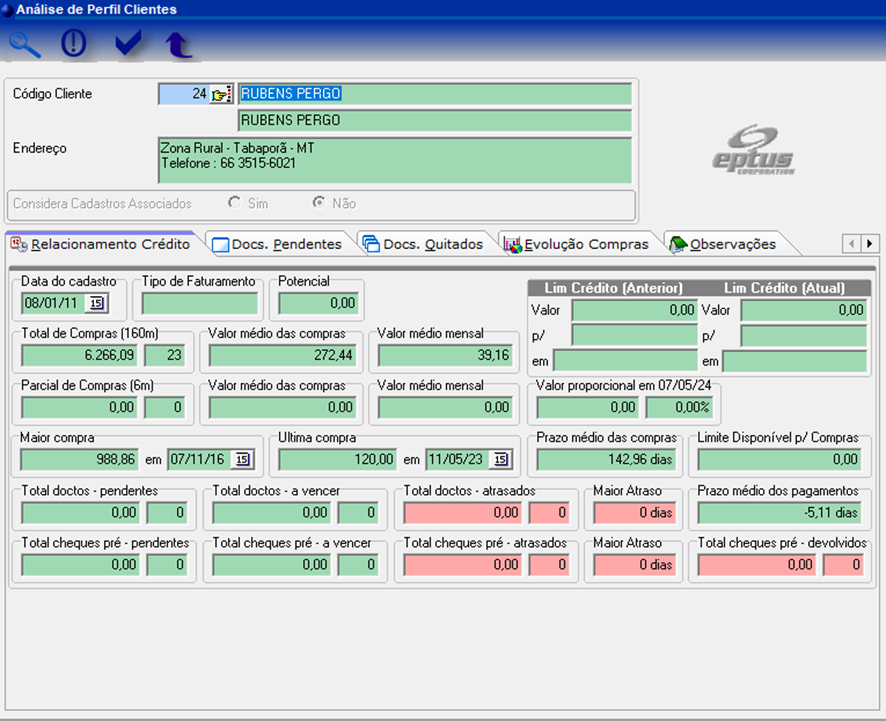Click the checkmark confirm toolbar icon
The width and height of the screenshot is (886, 721).
coord(127,45)
